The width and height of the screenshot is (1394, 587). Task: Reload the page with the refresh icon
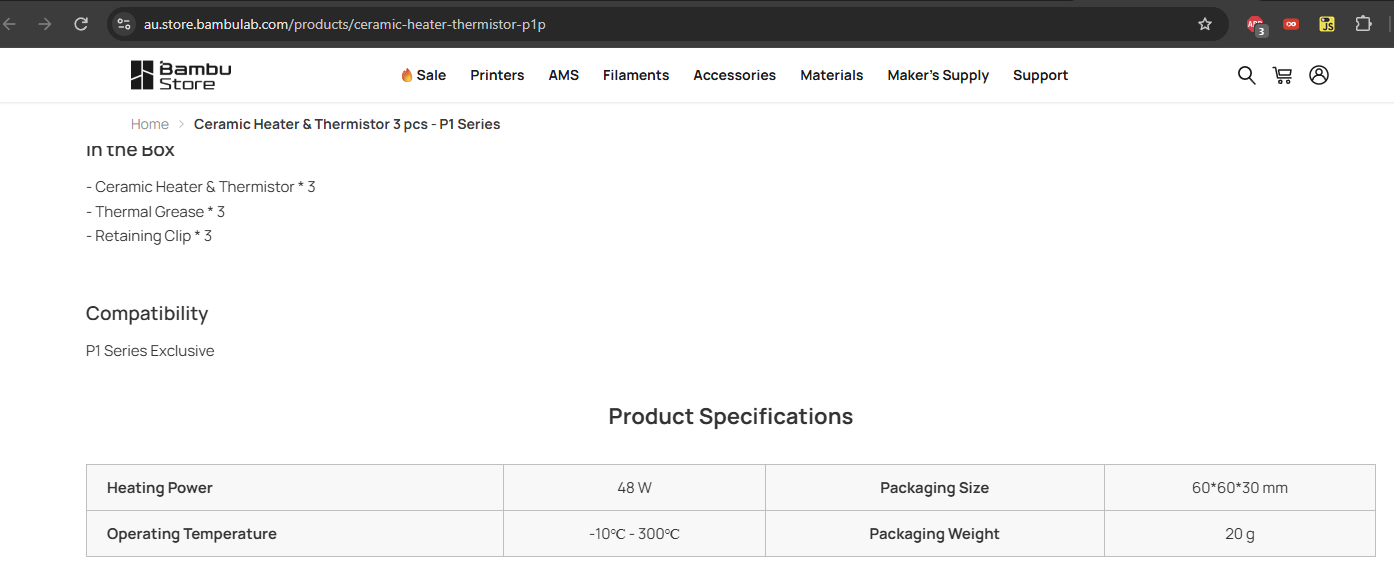click(81, 24)
